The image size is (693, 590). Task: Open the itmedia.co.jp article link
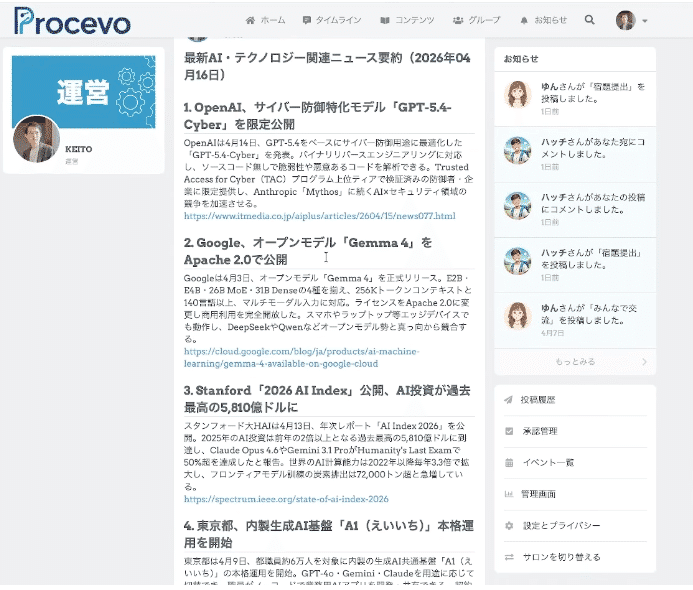click(320, 216)
